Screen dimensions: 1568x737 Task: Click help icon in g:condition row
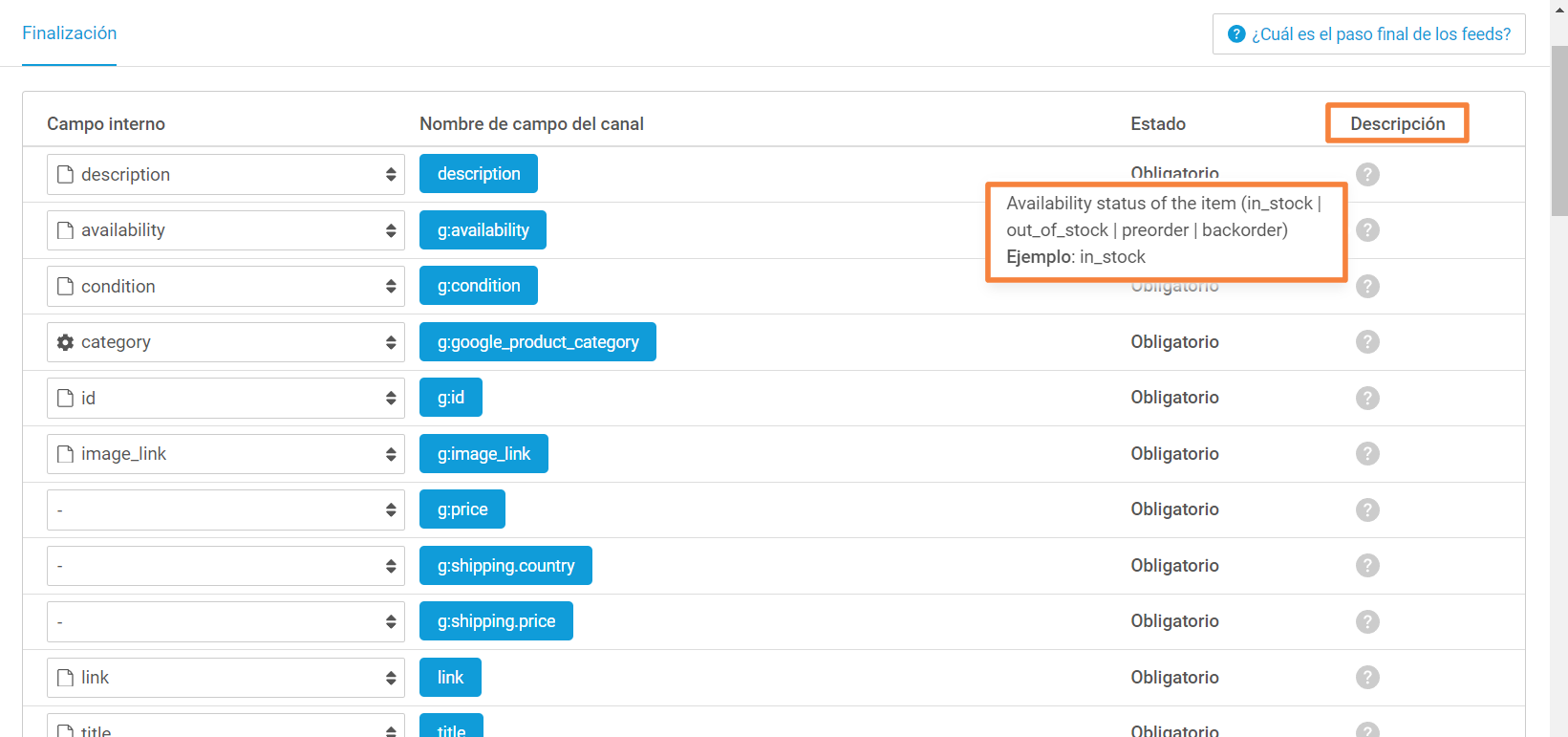tap(1367, 286)
